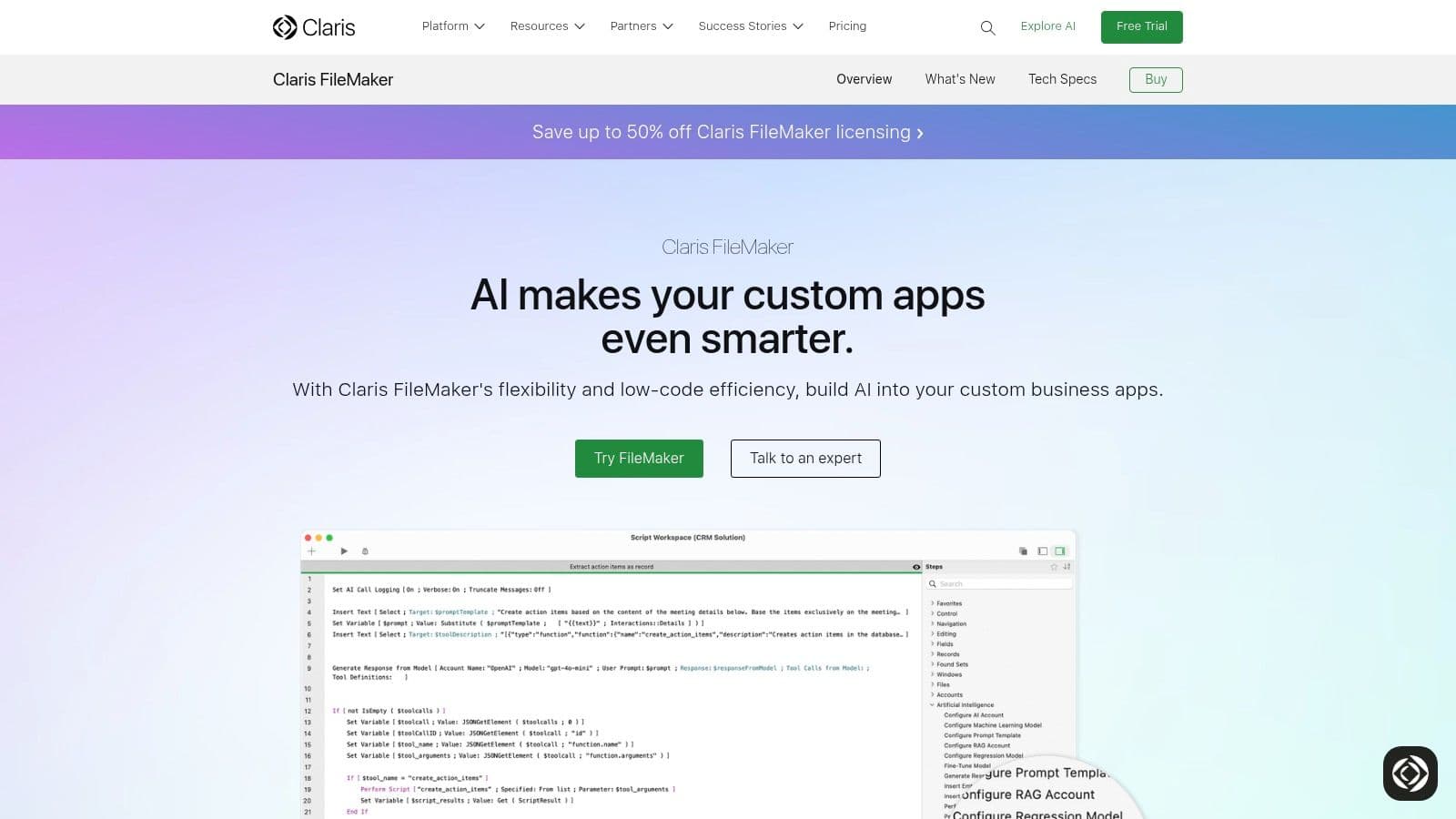Click the plus icon in Script Workspace

tap(311, 551)
